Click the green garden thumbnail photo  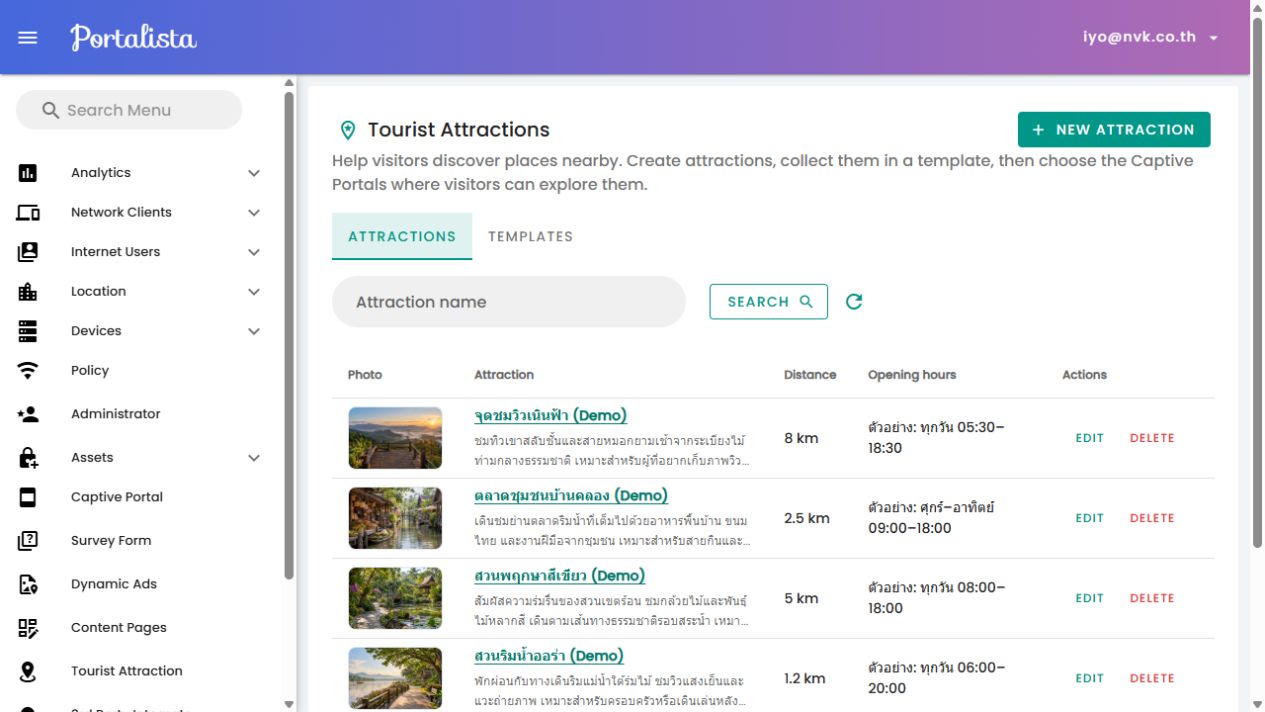coord(395,598)
